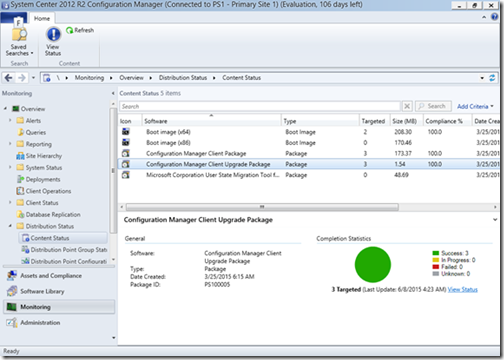Open the Client Operations node
Image resolution: width=504 pixels, height=360 pixels.
[44, 191]
